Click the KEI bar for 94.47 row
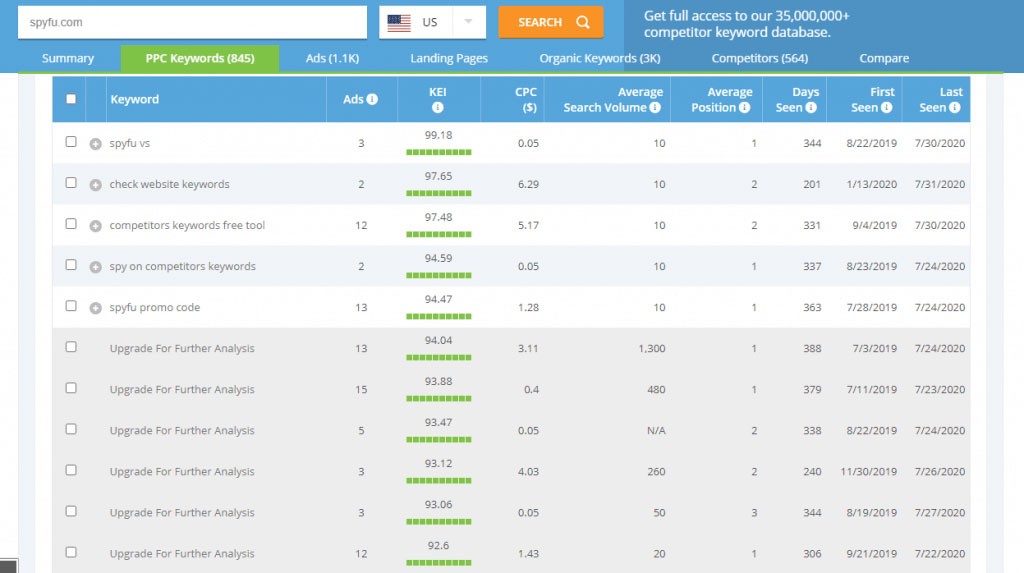1024x573 pixels. tap(438, 316)
